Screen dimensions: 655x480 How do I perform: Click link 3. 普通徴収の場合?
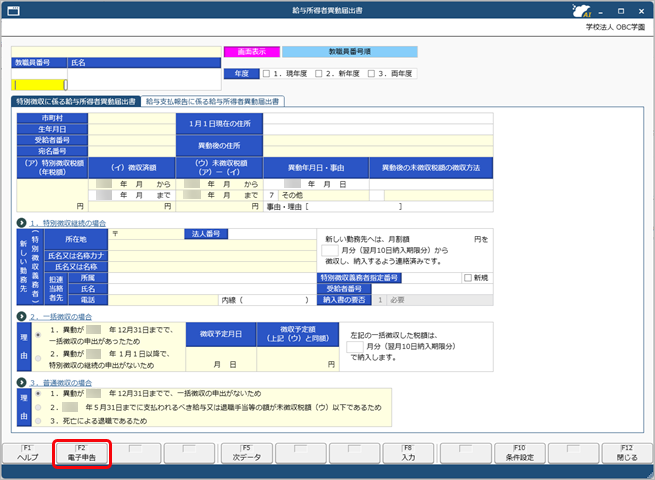point(61,382)
